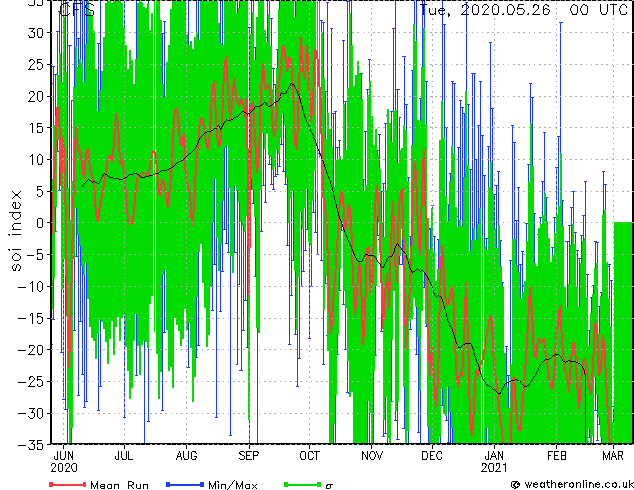Click the 'Min/Max' legend label

232,485
